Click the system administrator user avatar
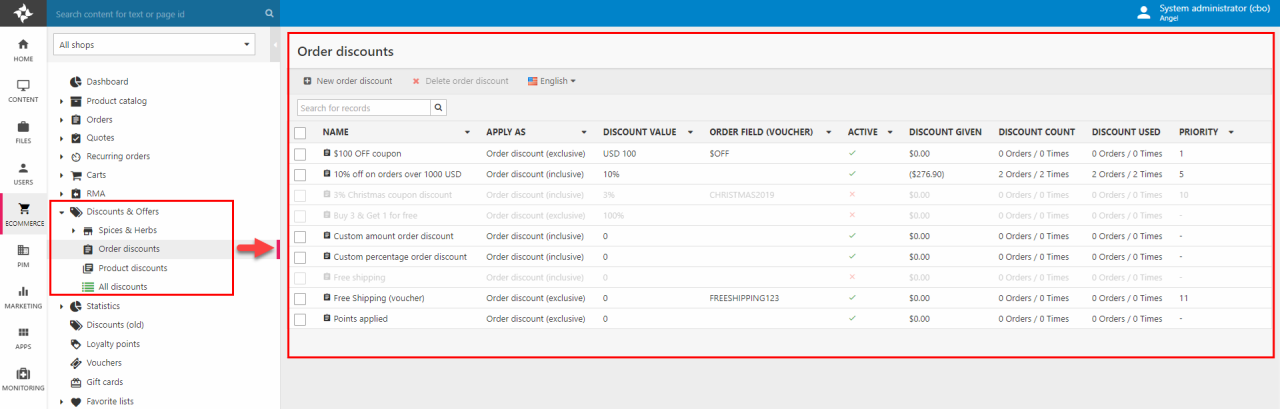Viewport: 1280px width, 409px height. tap(1145, 12)
